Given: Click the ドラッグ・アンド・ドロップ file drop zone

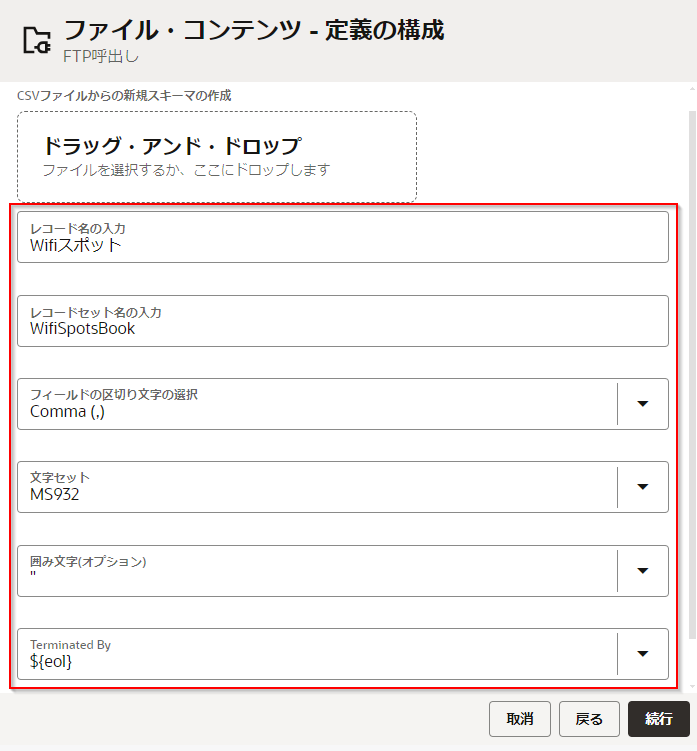Looking at the screenshot, I should pos(216,157).
